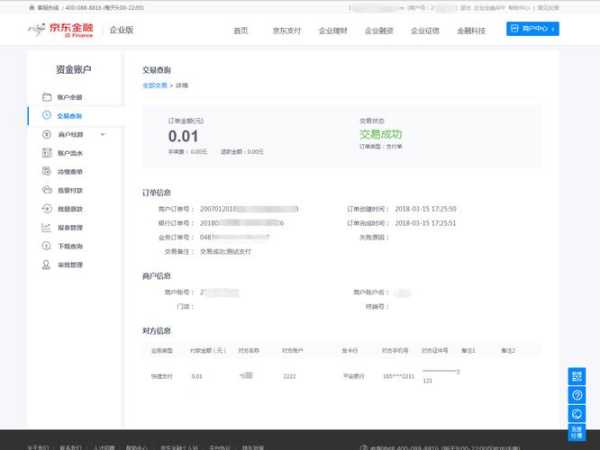The height and width of the screenshot is (450, 600).
Task: Go to 首页 in top navigation
Action: tap(240, 30)
